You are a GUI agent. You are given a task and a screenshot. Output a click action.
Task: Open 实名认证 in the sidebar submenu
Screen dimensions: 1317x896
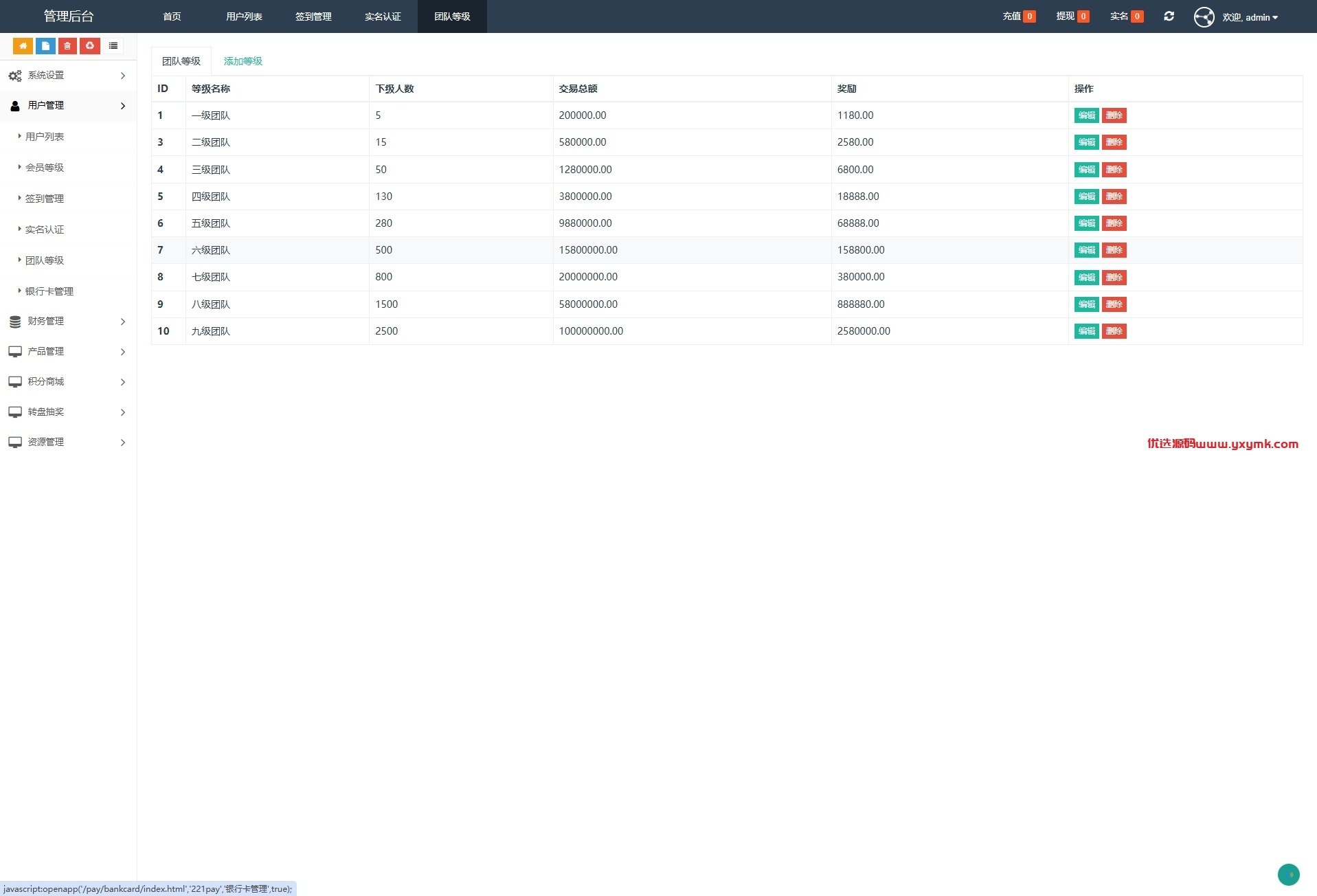(45, 229)
